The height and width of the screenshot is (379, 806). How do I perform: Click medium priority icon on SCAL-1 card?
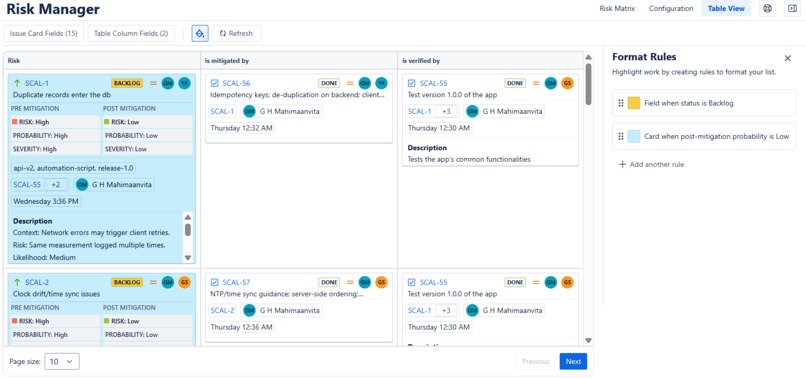[x=153, y=83]
